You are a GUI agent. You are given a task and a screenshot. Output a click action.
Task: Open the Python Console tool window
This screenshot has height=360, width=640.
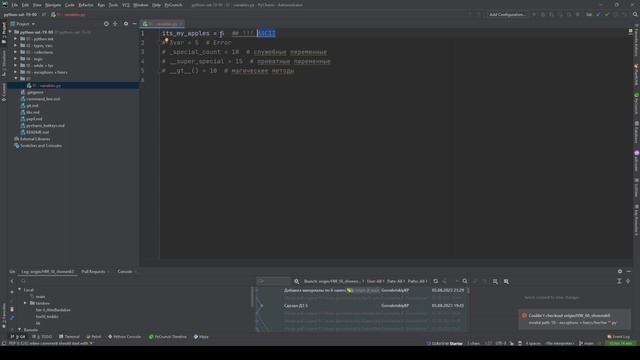124,337
